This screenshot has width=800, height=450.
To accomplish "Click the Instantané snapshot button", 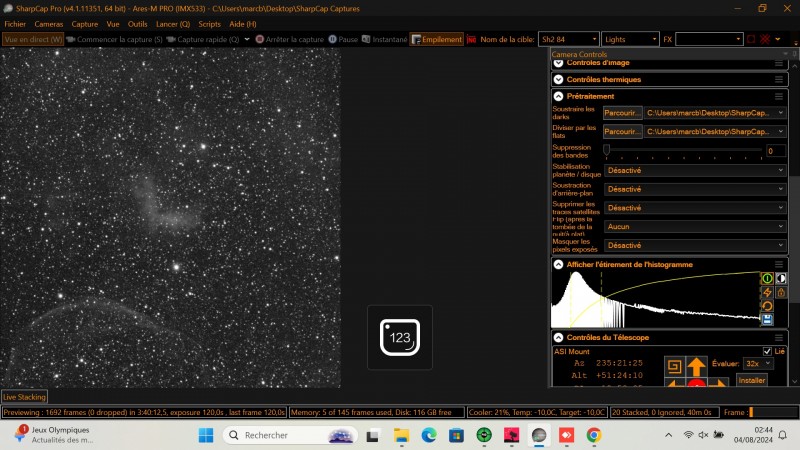I will [385, 39].
